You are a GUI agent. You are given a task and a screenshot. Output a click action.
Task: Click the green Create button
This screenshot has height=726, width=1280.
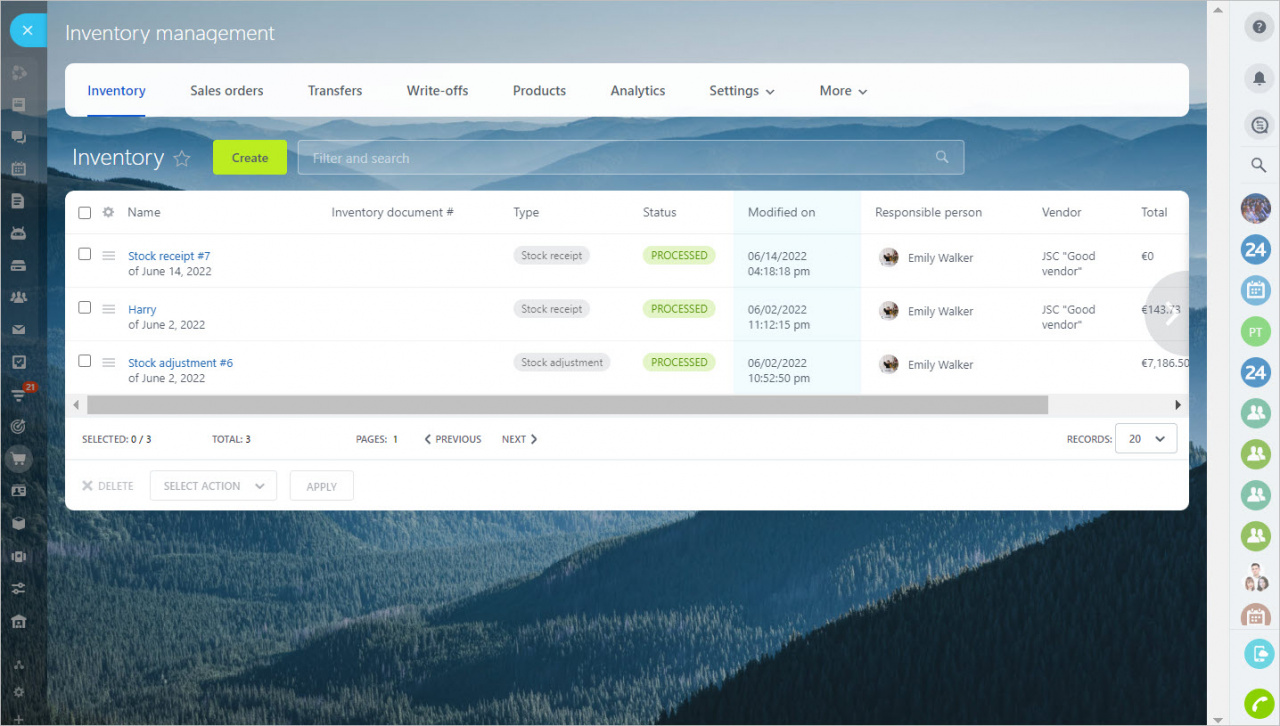pos(250,157)
